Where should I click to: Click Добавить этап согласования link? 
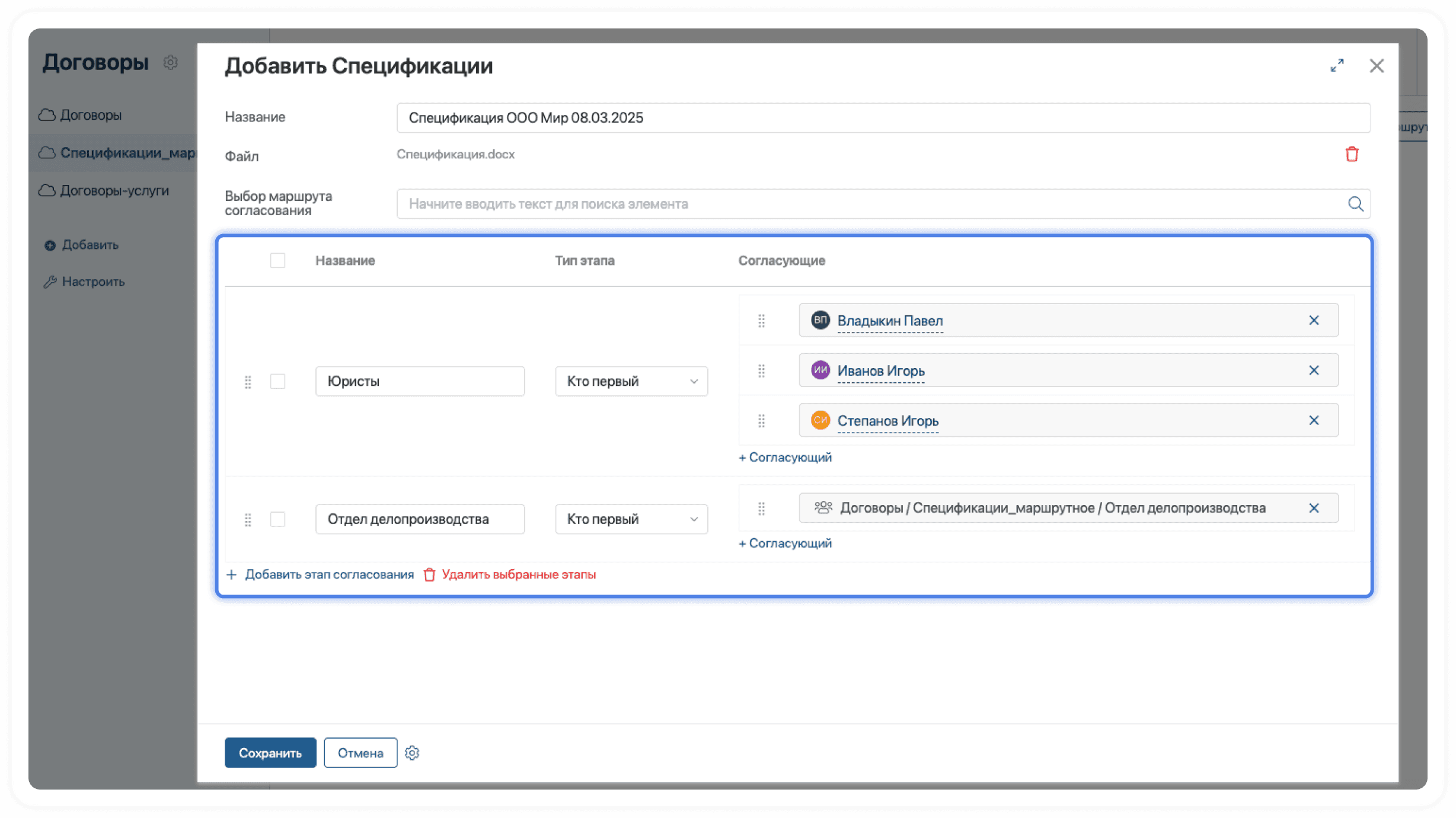tap(328, 574)
